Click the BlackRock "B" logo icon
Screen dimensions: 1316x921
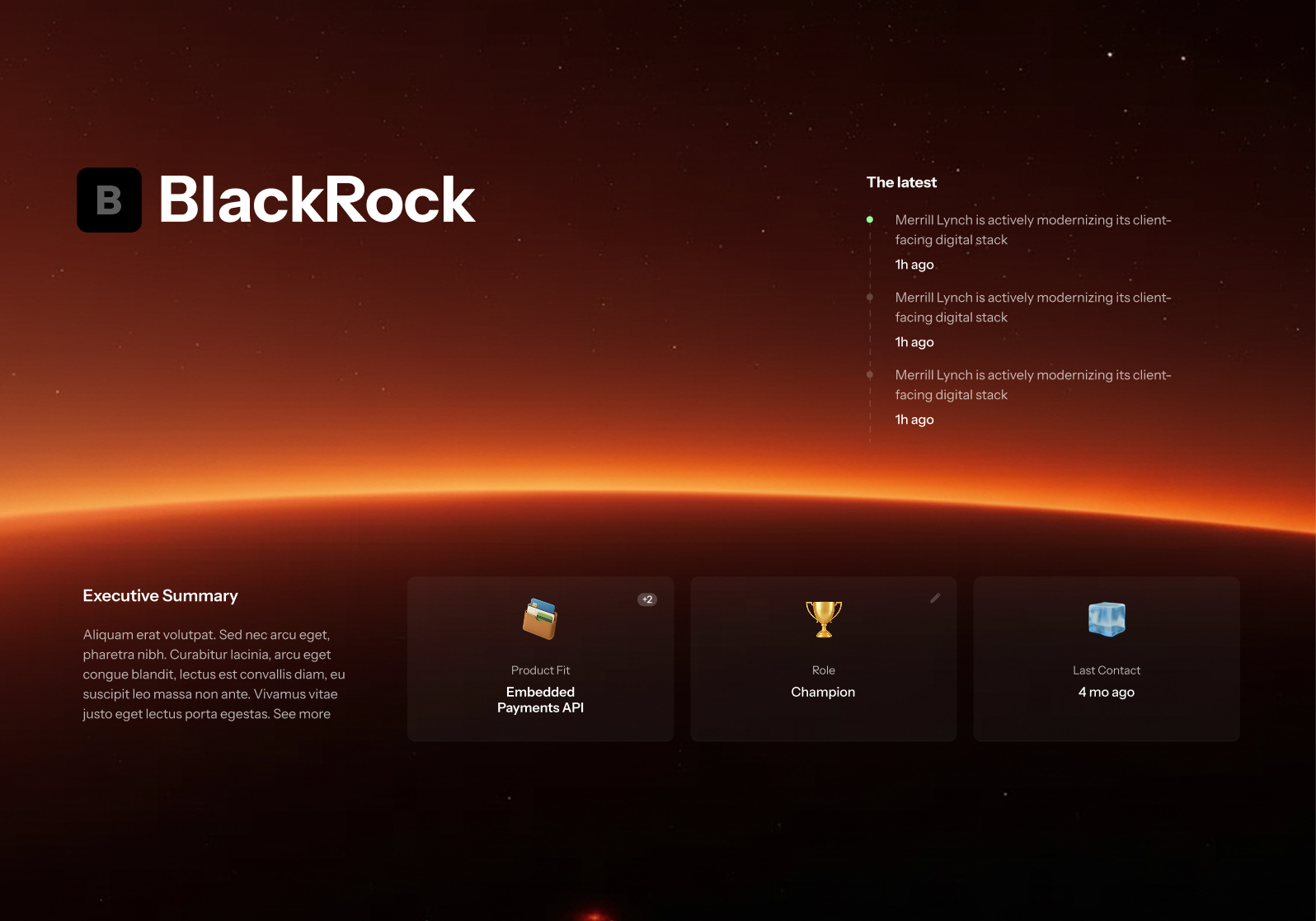click(109, 200)
